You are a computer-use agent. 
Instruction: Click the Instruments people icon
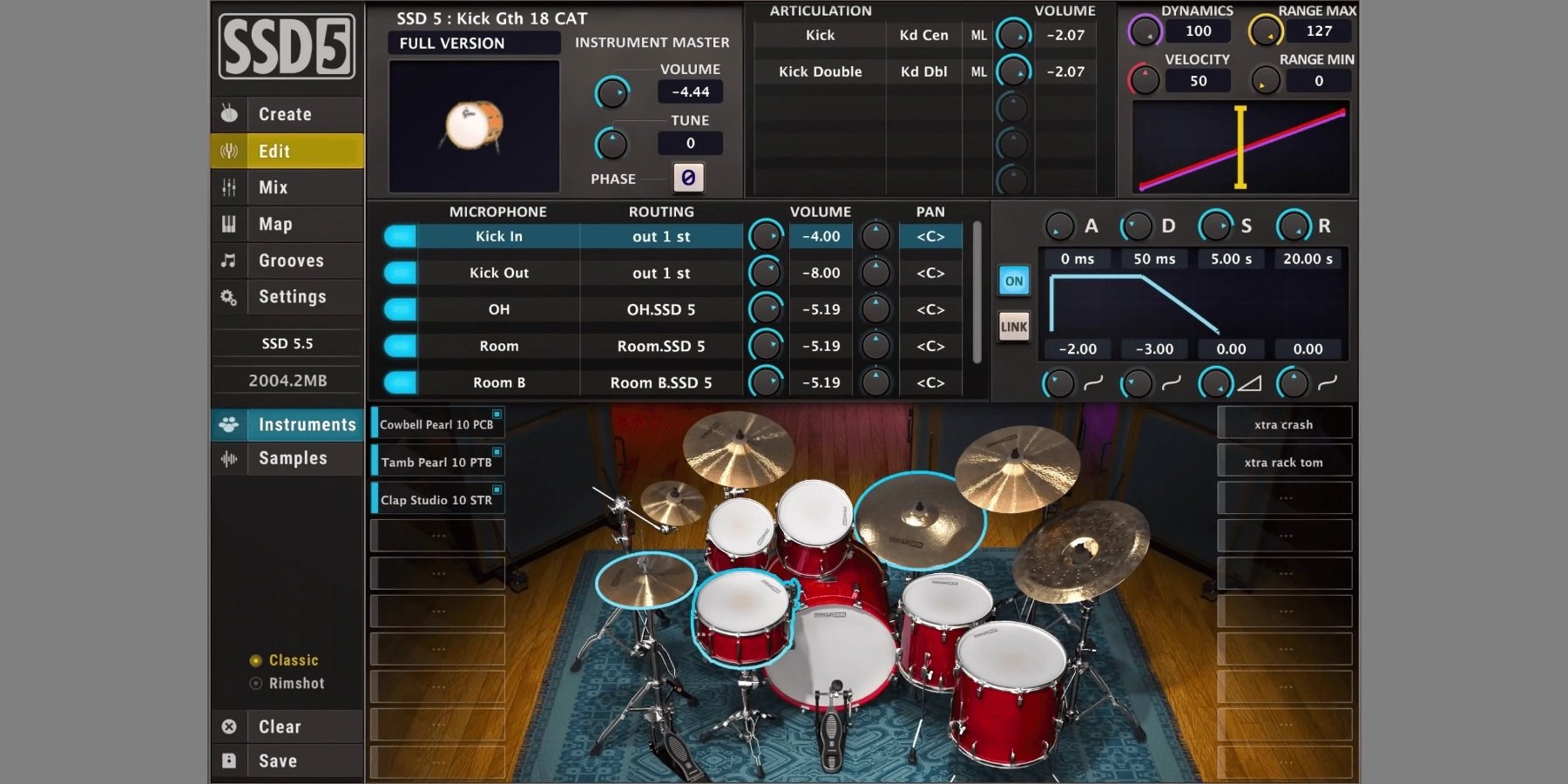click(228, 424)
